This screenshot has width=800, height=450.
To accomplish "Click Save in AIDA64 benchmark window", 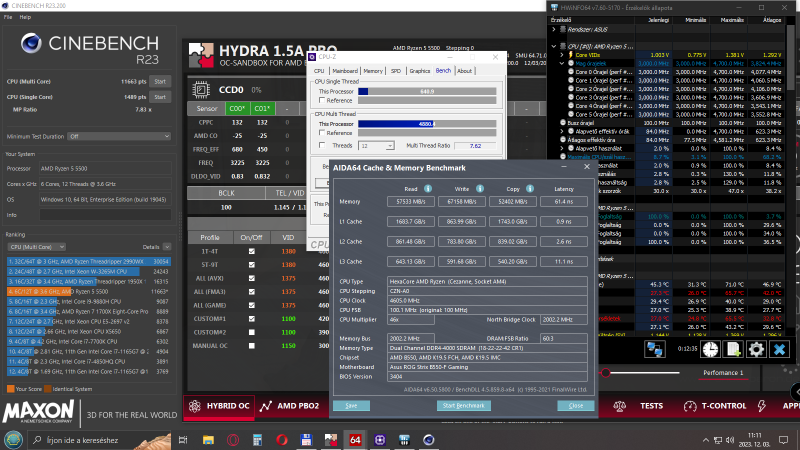I will [x=352, y=406].
